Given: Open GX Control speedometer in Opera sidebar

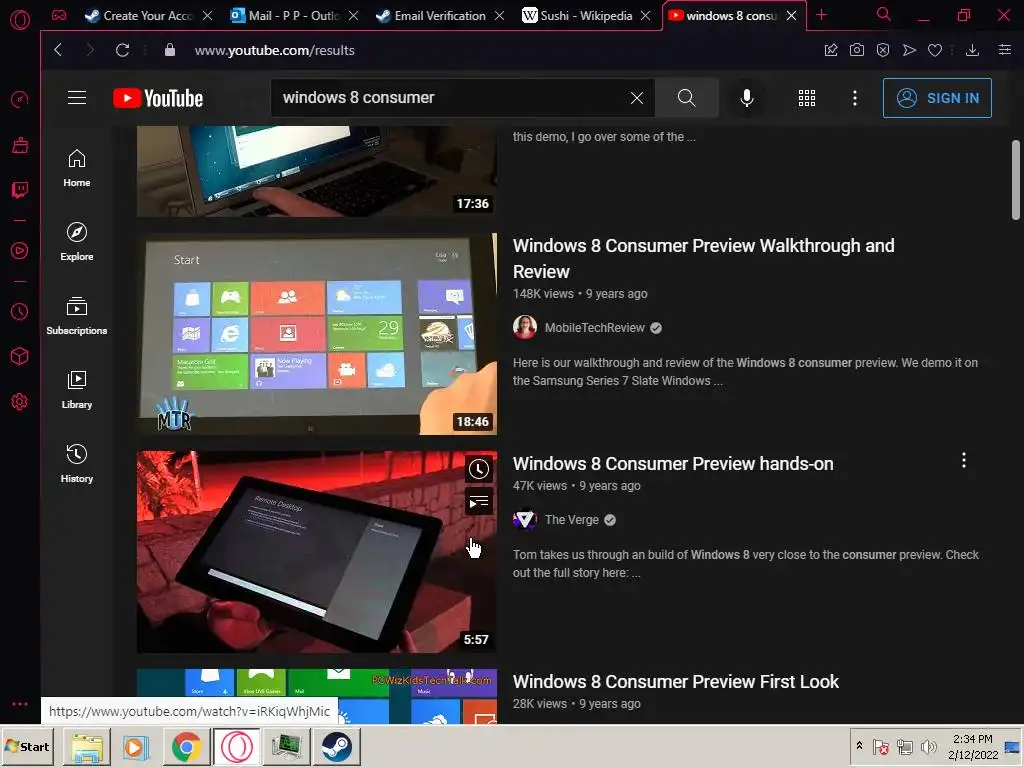Looking at the screenshot, I should point(20,99).
